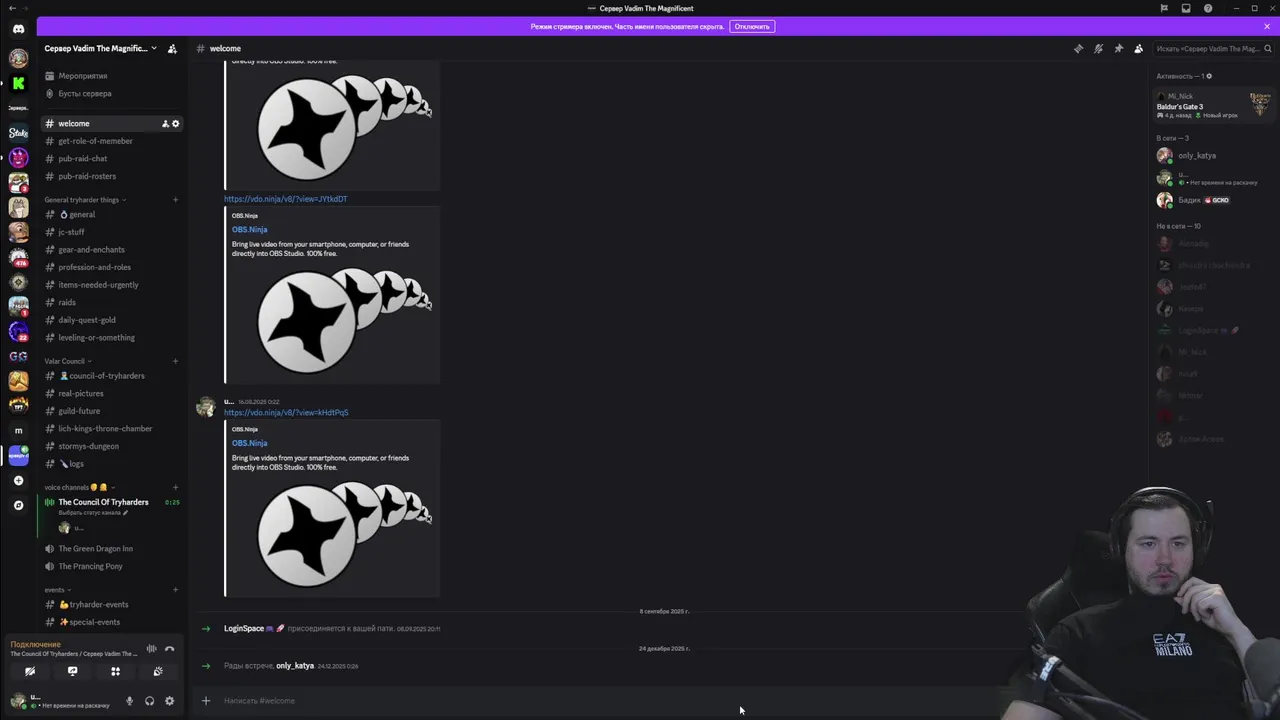
Task: Open Discord direct messages home icon
Action: click(18, 29)
